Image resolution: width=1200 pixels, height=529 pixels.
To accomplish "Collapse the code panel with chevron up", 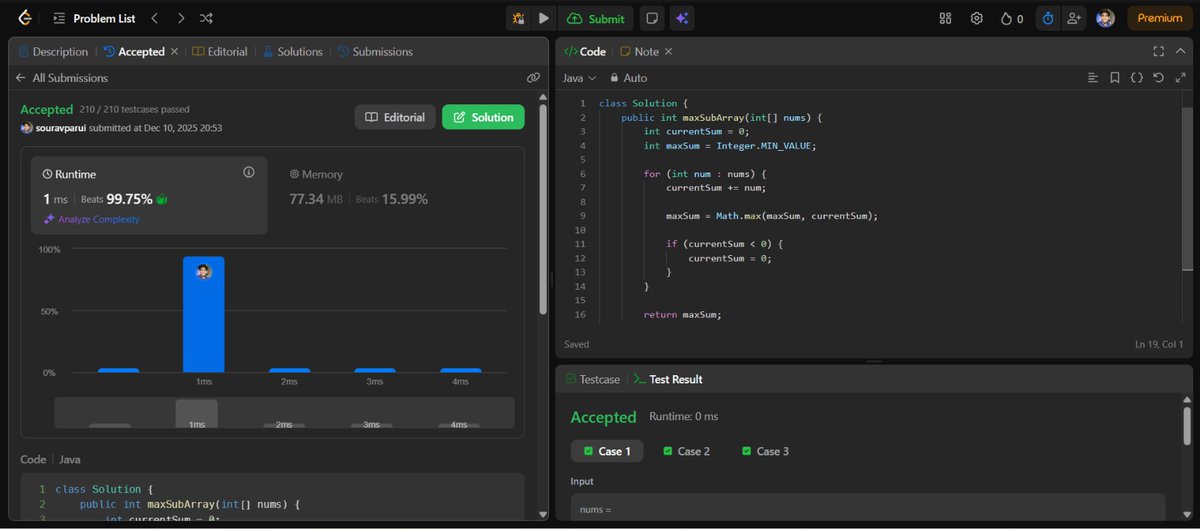I will (x=1182, y=51).
